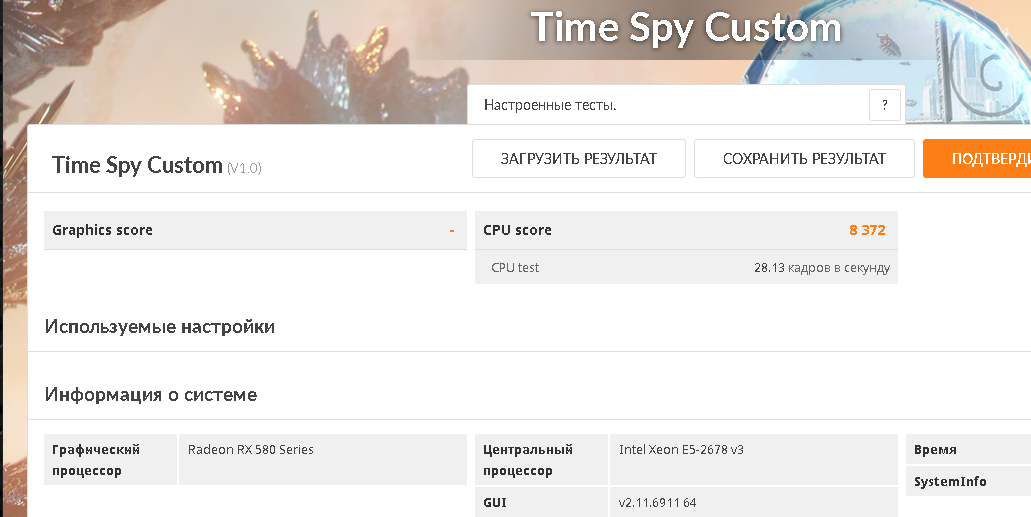Click Графический процессор label
This screenshot has width=1031, height=517.
coord(96,460)
